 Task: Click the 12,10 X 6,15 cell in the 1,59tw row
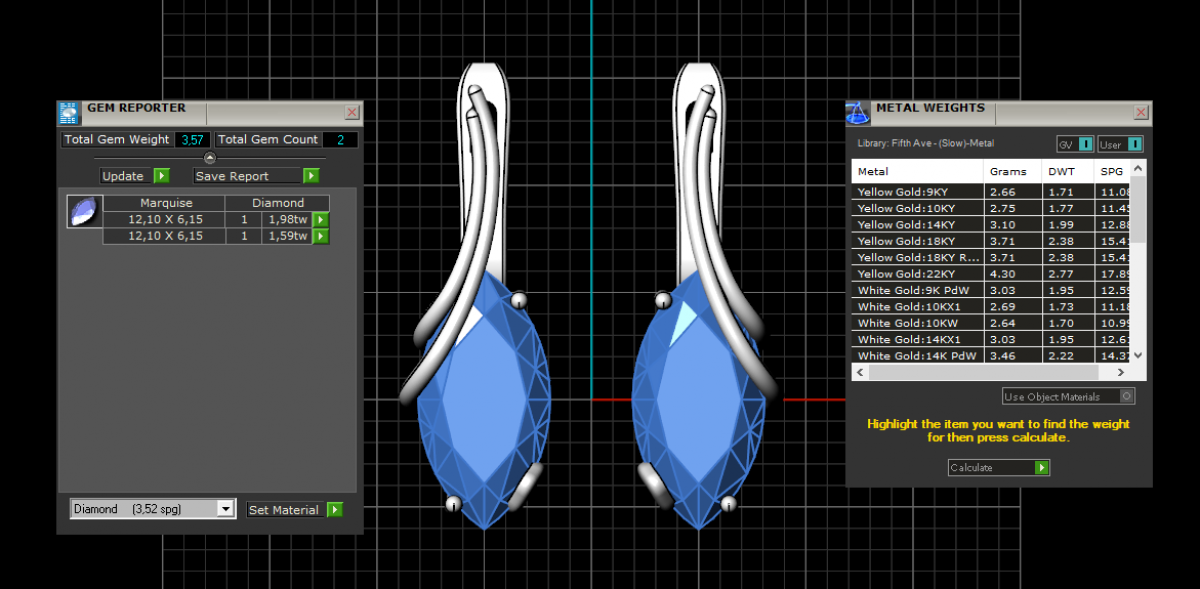166,236
